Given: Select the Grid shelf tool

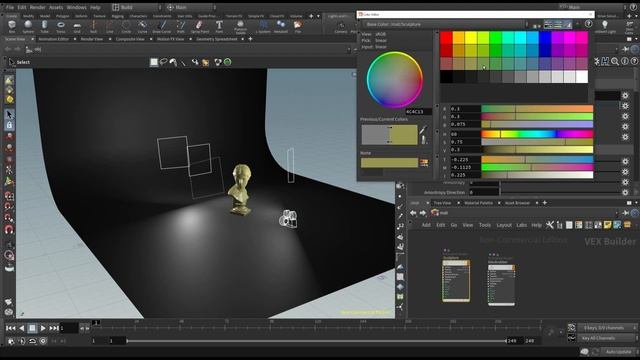Looking at the screenshot, I should [77, 27].
